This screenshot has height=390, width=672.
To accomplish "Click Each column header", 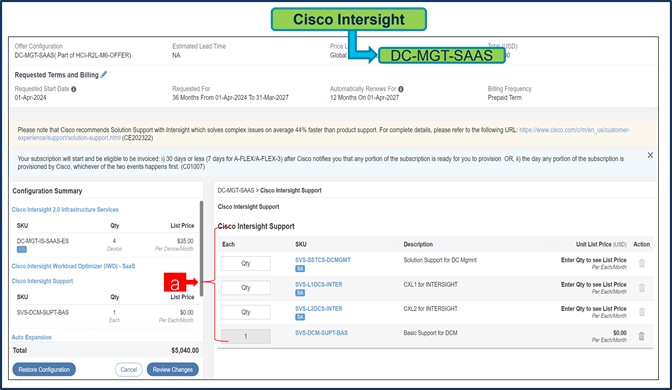I will click(228, 244).
